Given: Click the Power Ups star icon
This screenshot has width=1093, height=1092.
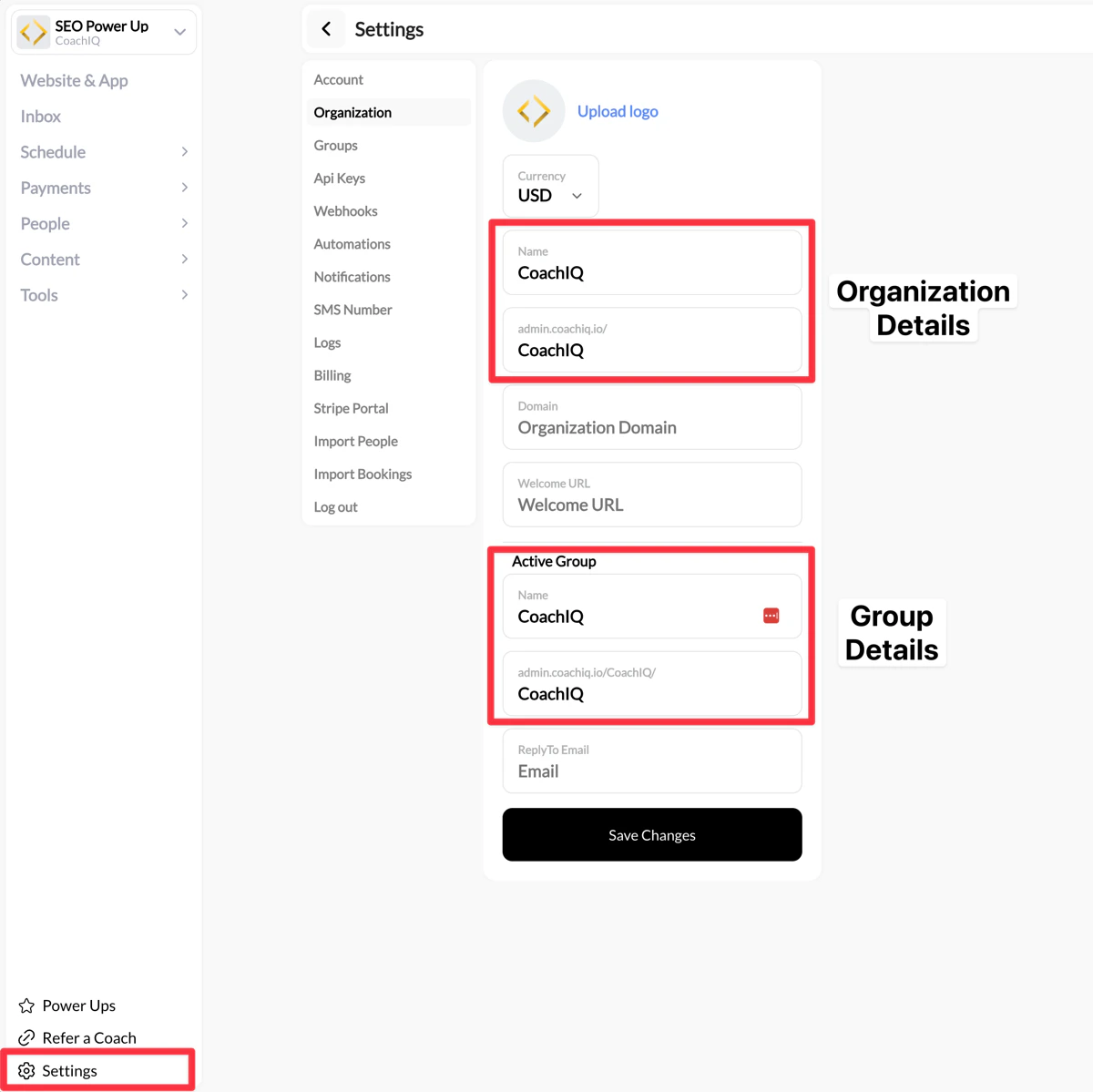Looking at the screenshot, I should click(x=26, y=1005).
